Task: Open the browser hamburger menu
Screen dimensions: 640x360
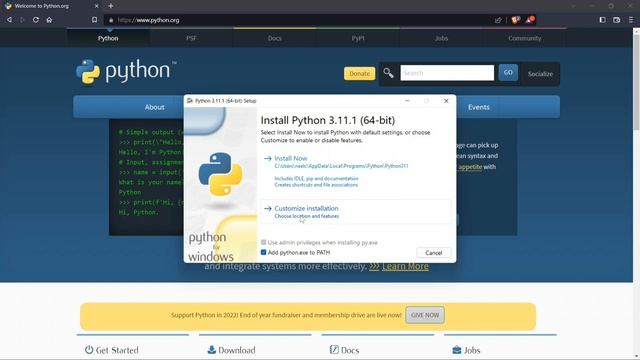Action: 631,20
